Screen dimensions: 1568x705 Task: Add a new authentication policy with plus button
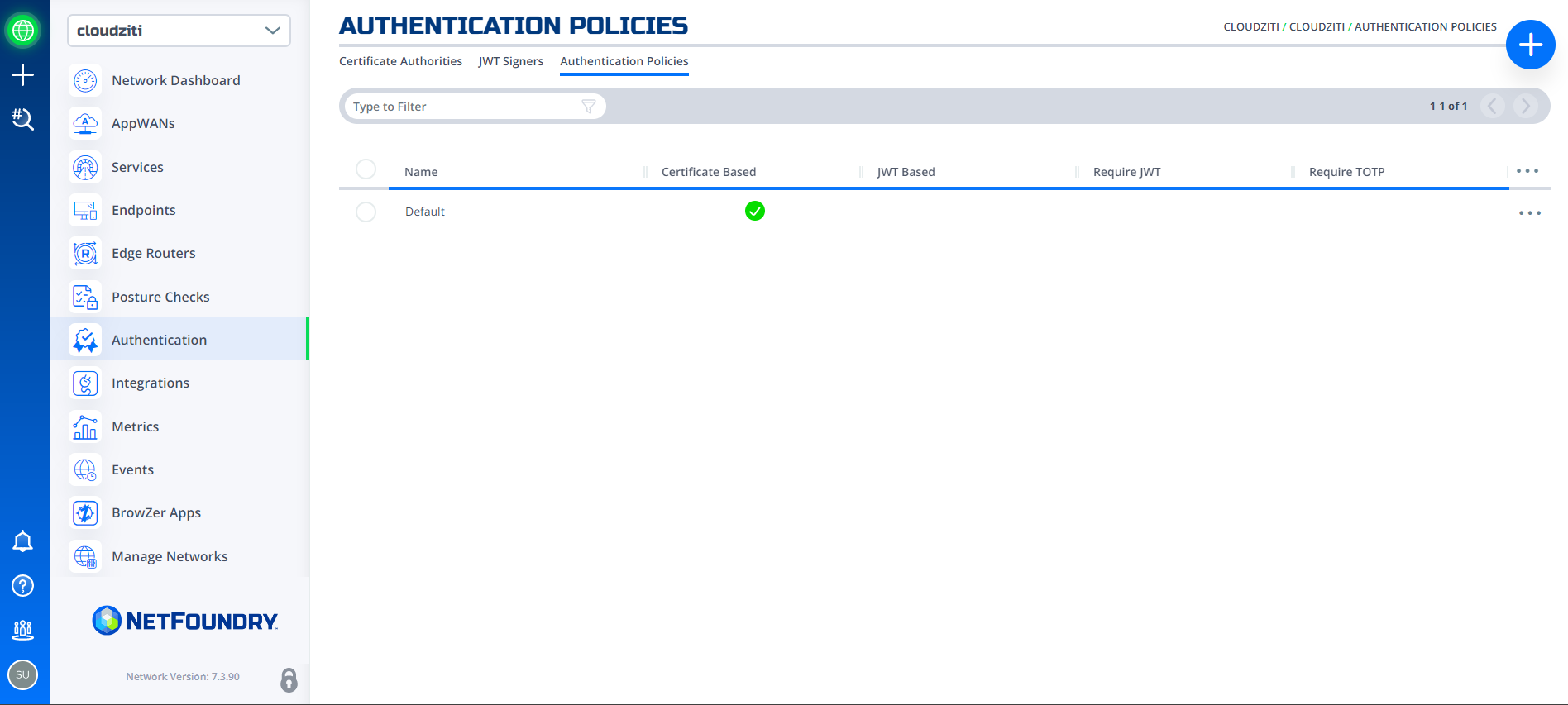click(1530, 45)
